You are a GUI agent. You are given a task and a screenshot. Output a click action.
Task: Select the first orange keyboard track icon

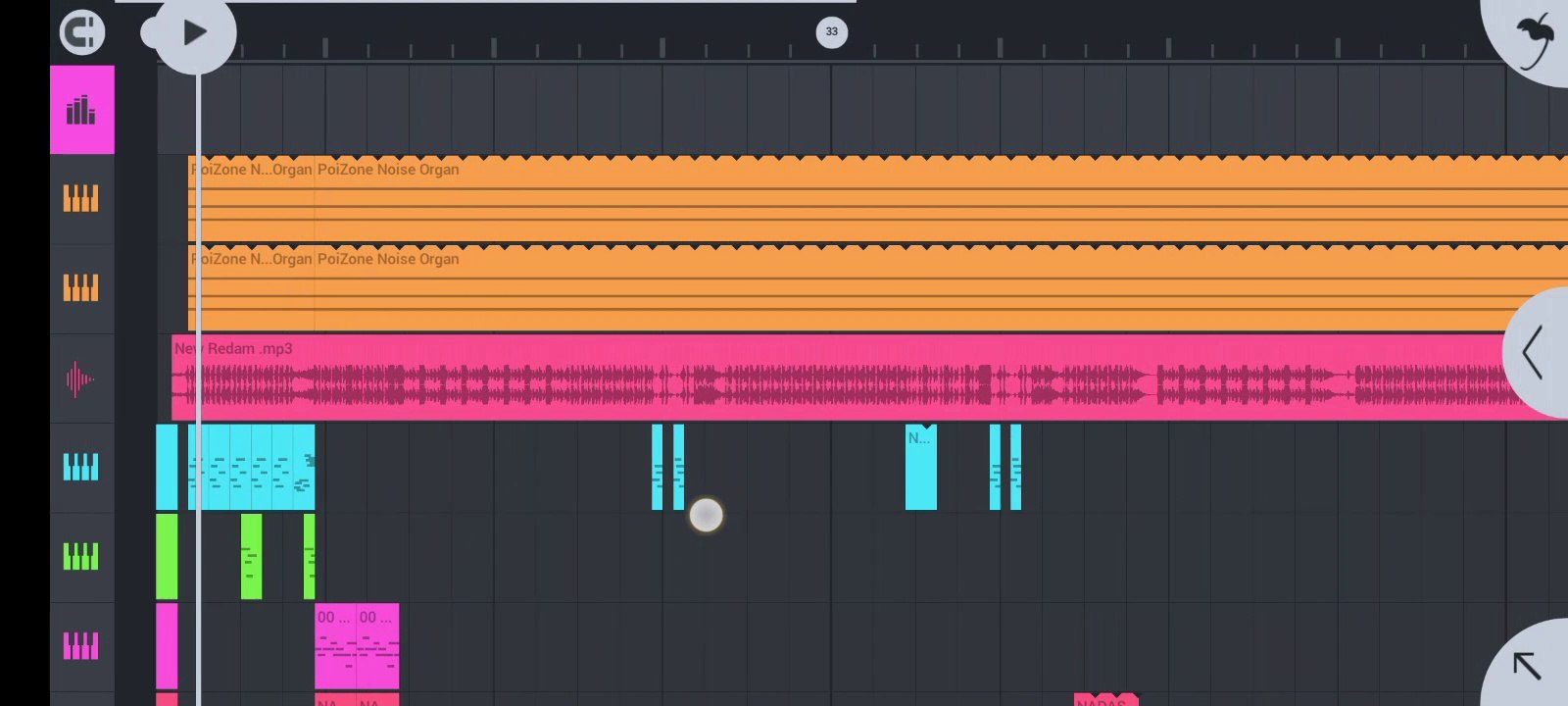(81, 199)
